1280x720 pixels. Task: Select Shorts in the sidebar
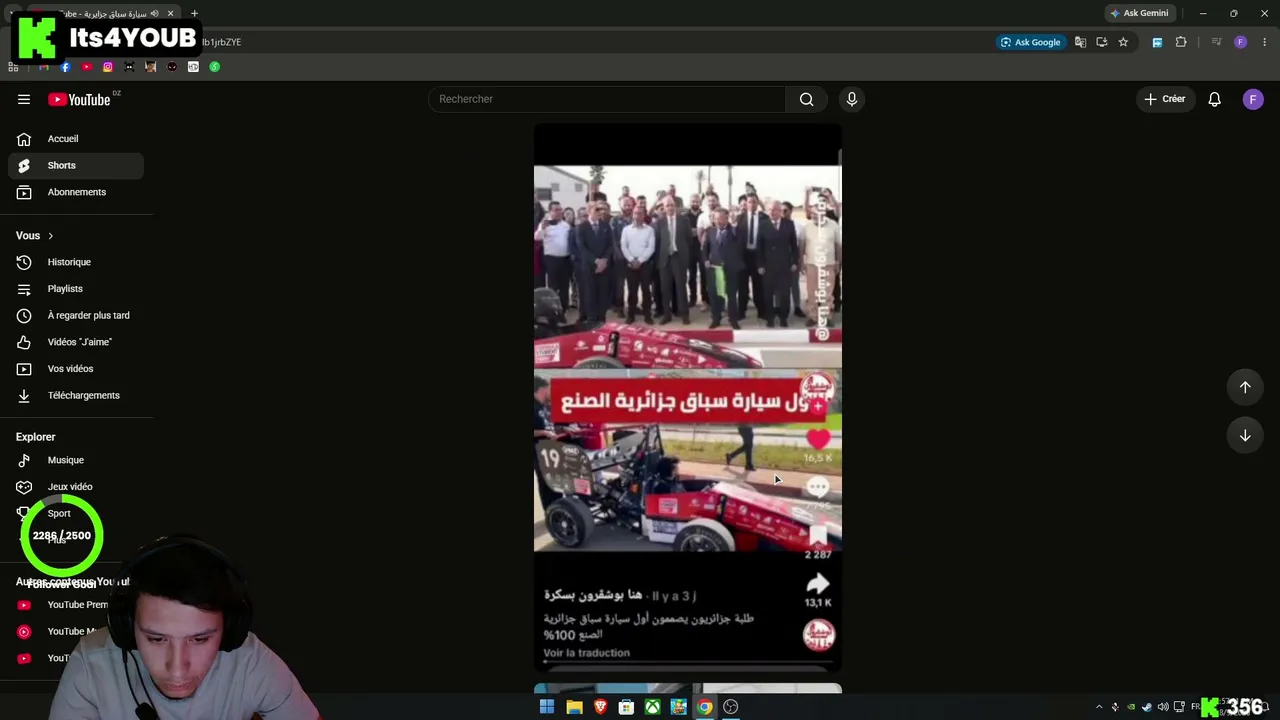[76, 165]
